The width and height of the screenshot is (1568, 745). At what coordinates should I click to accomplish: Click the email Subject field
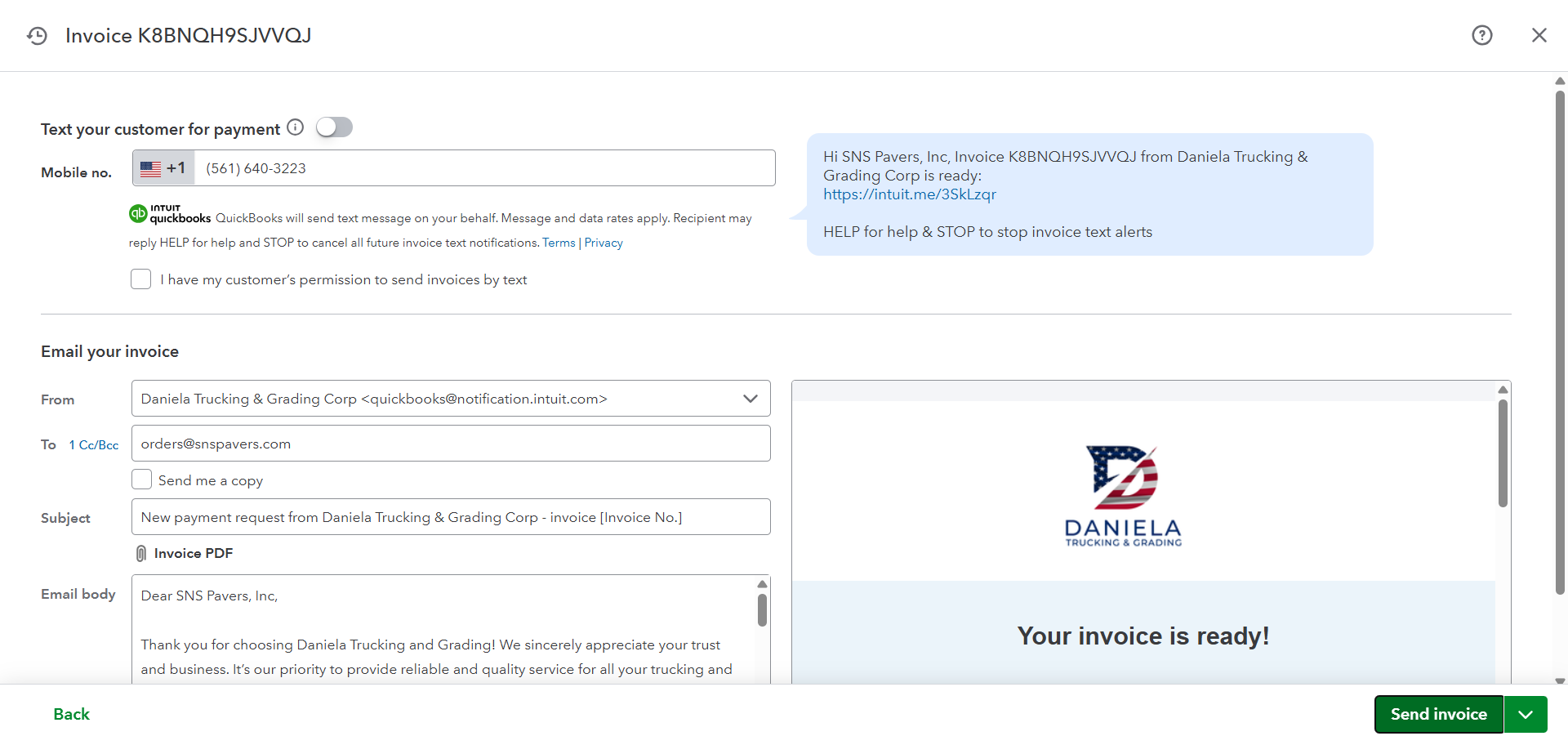tap(451, 517)
